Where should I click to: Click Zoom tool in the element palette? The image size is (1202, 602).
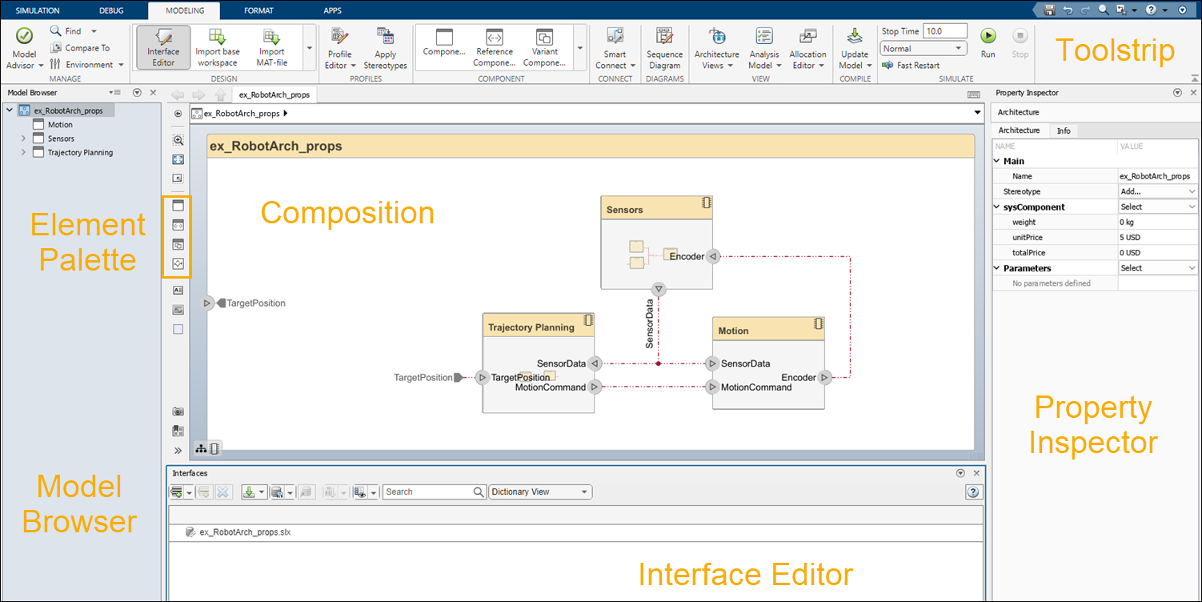point(178,141)
